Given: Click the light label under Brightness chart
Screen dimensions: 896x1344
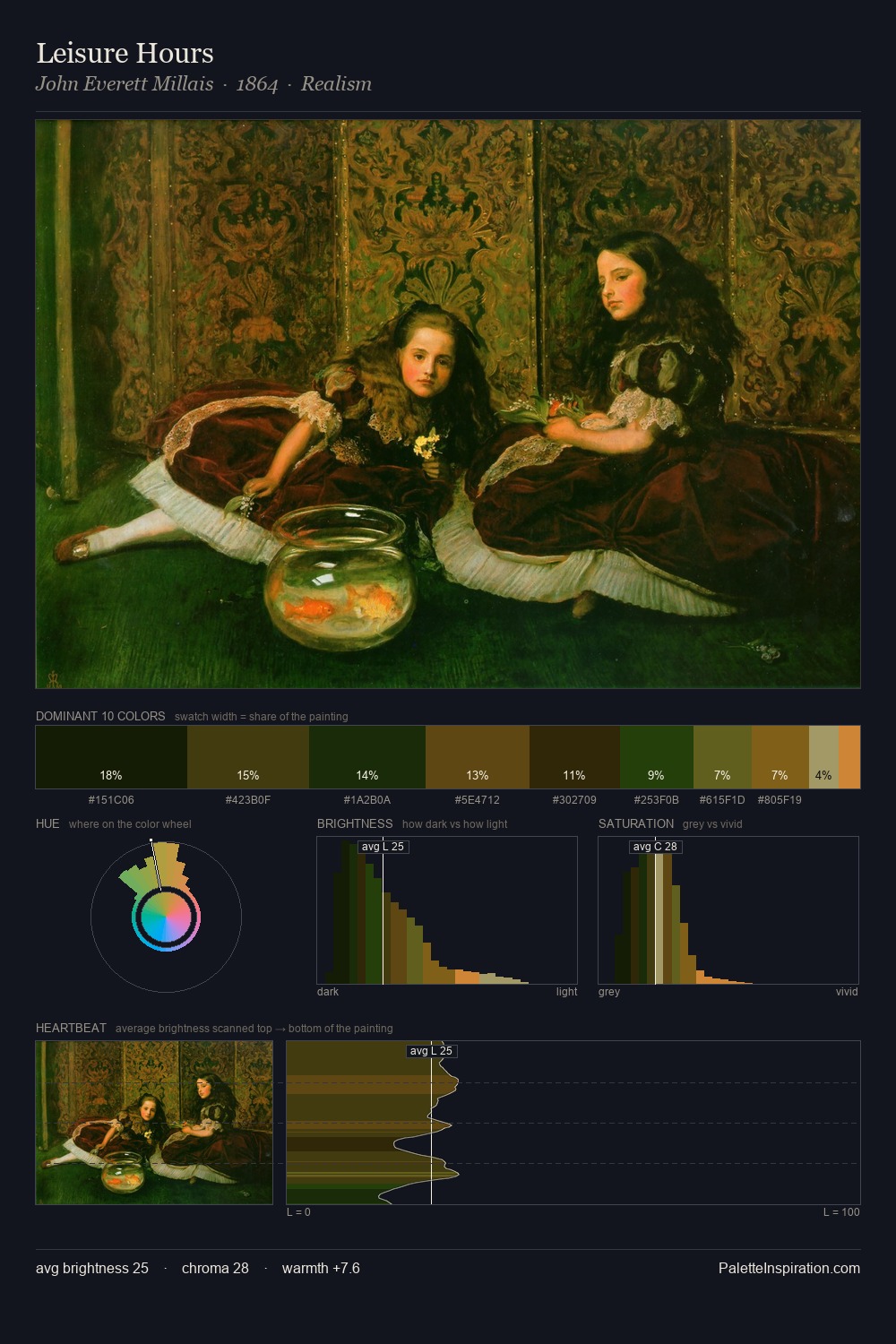Looking at the screenshot, I should [x=566, y=992].
